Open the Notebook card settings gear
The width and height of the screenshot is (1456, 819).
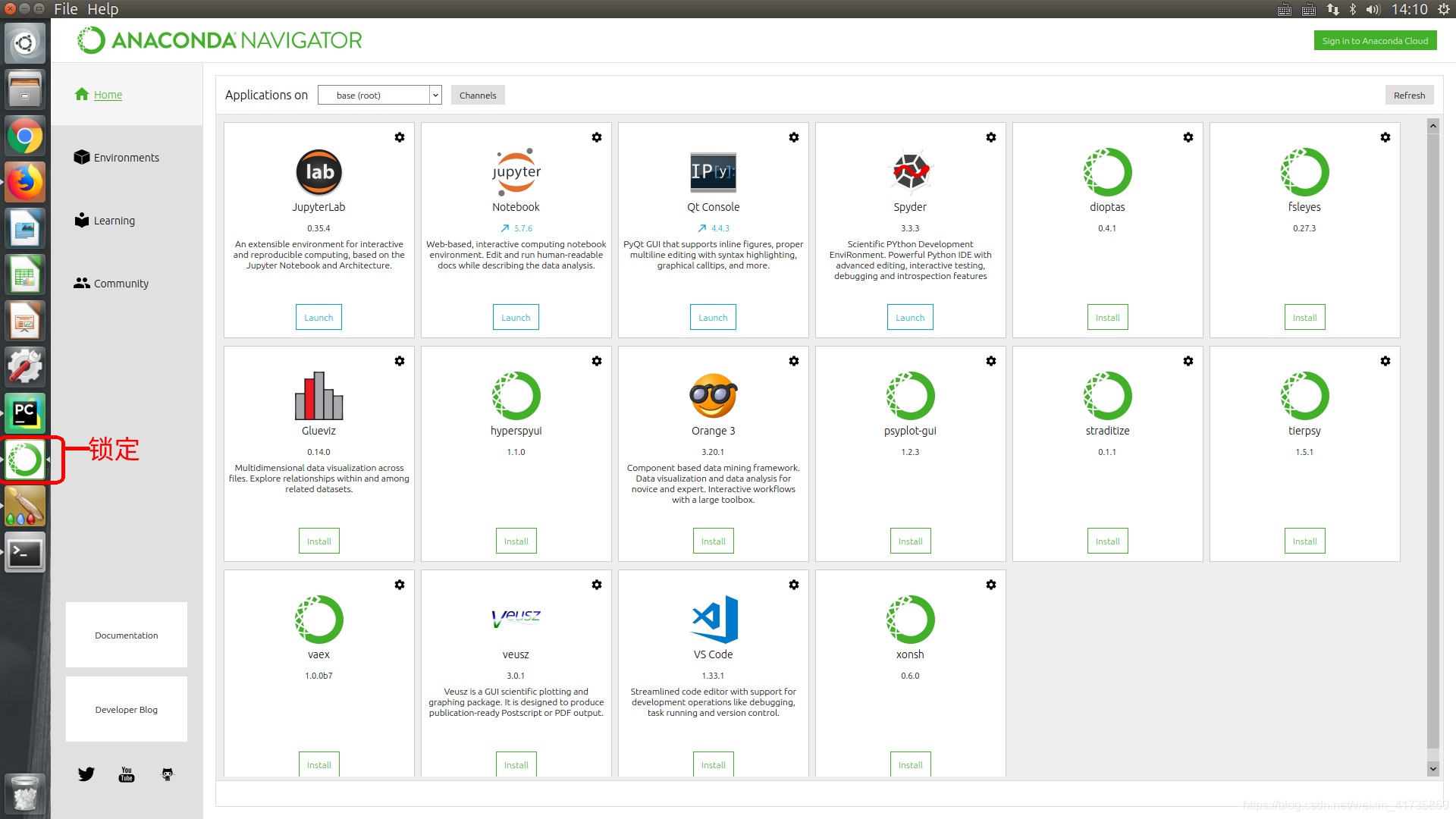pyautogui.click(x=597, y=137)
